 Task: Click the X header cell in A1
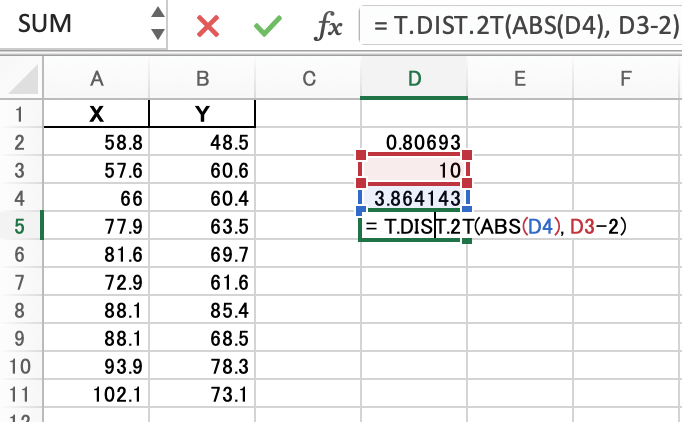point(97,115)
